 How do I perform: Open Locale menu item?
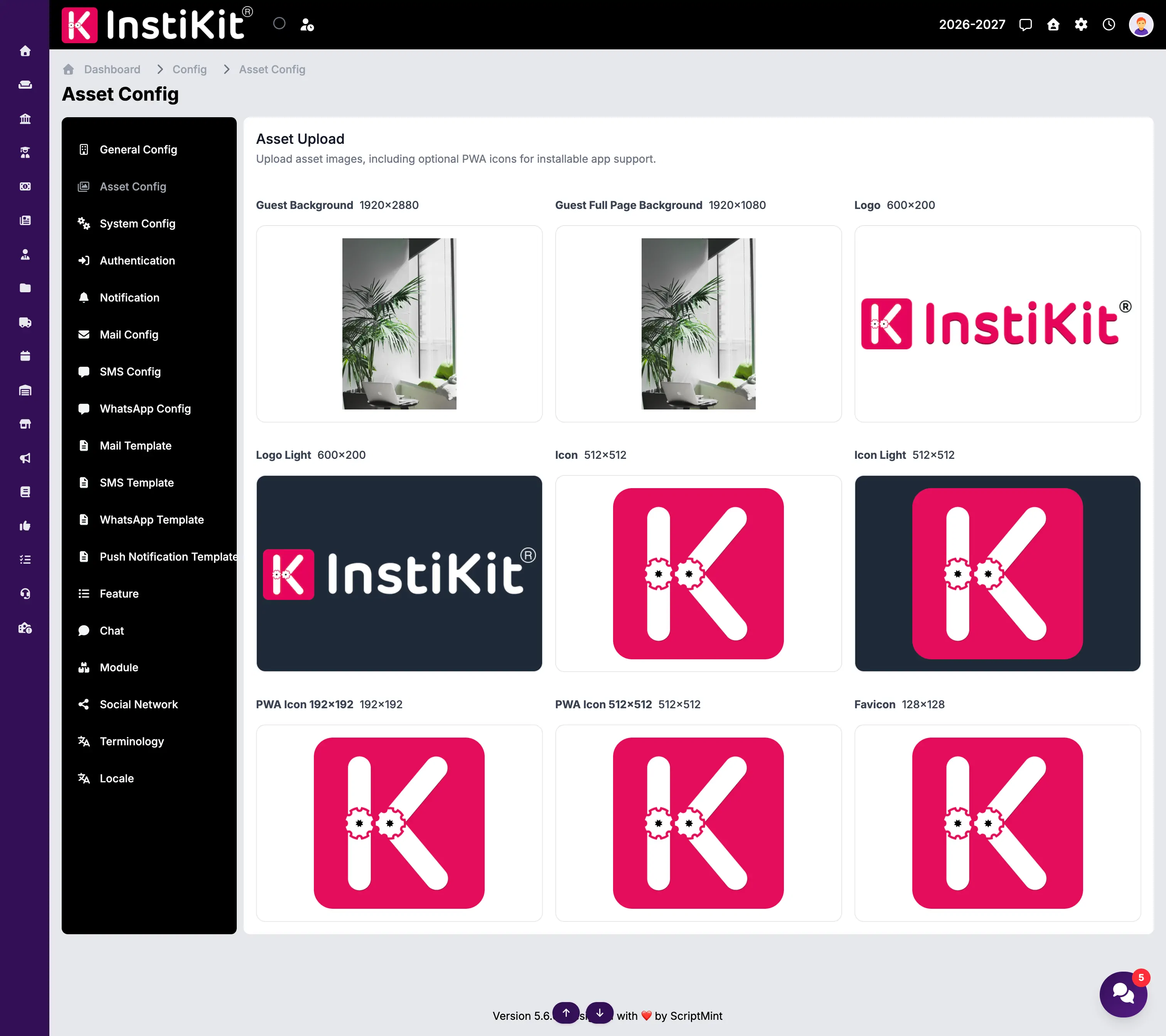(x=149, y=779)
